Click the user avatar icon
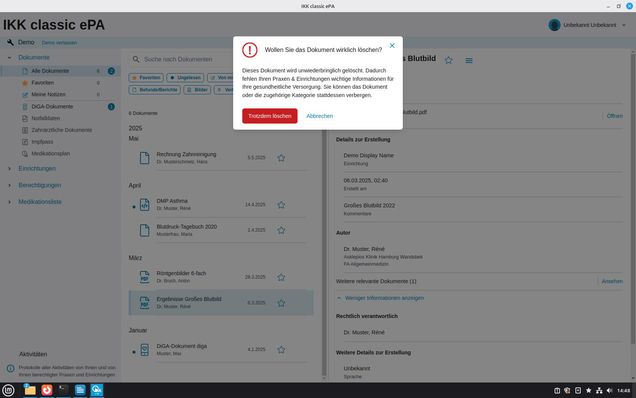The image size is (636, 398). click(x=554, y=25)
